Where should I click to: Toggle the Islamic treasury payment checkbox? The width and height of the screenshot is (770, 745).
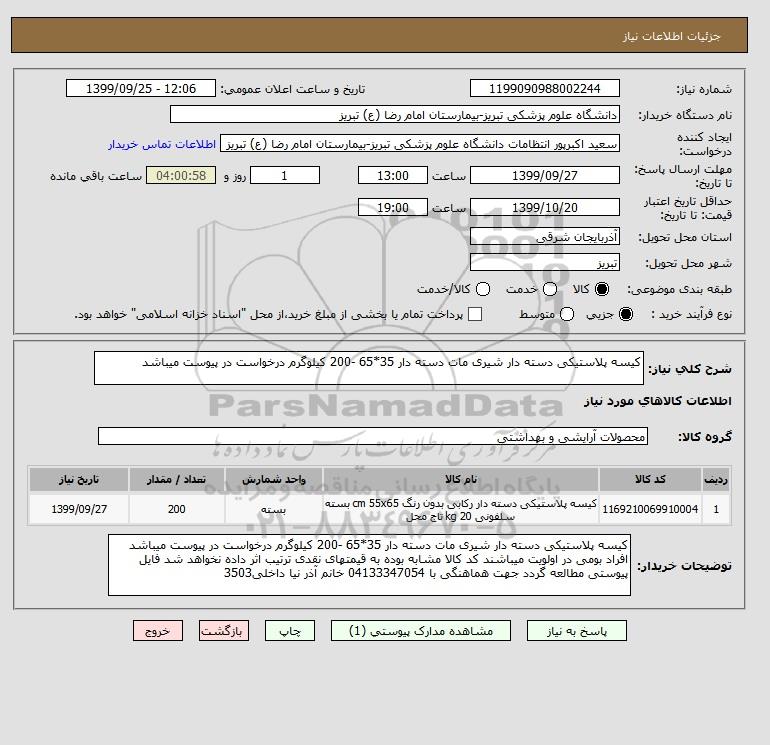pyautogui.click(x=475, y=314)
